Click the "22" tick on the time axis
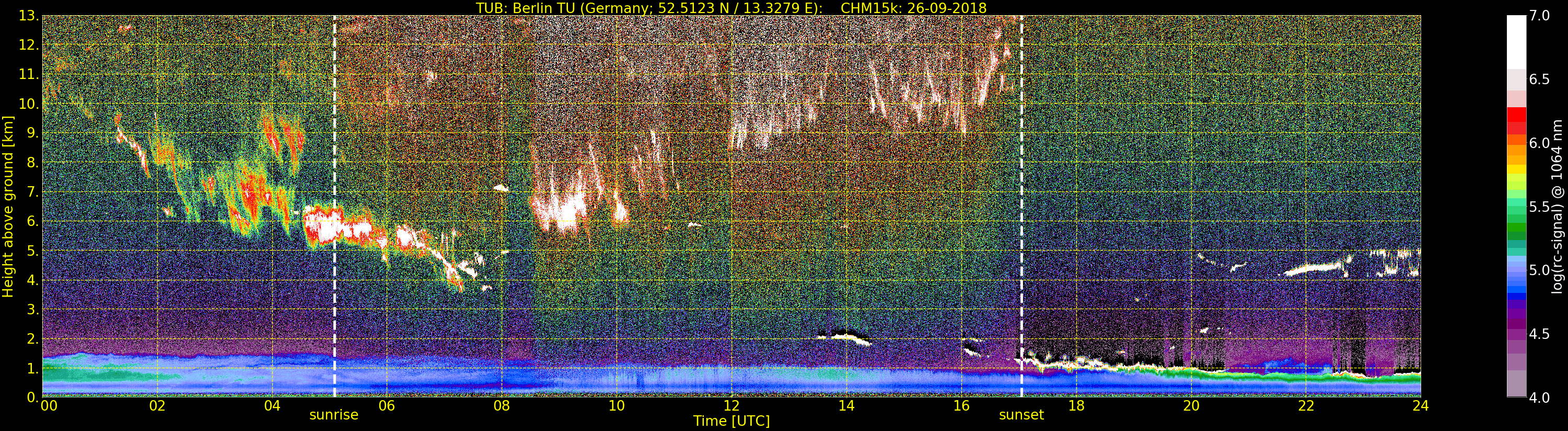The height and width of the screenshot is (431, 1568). pos(1306,406)
